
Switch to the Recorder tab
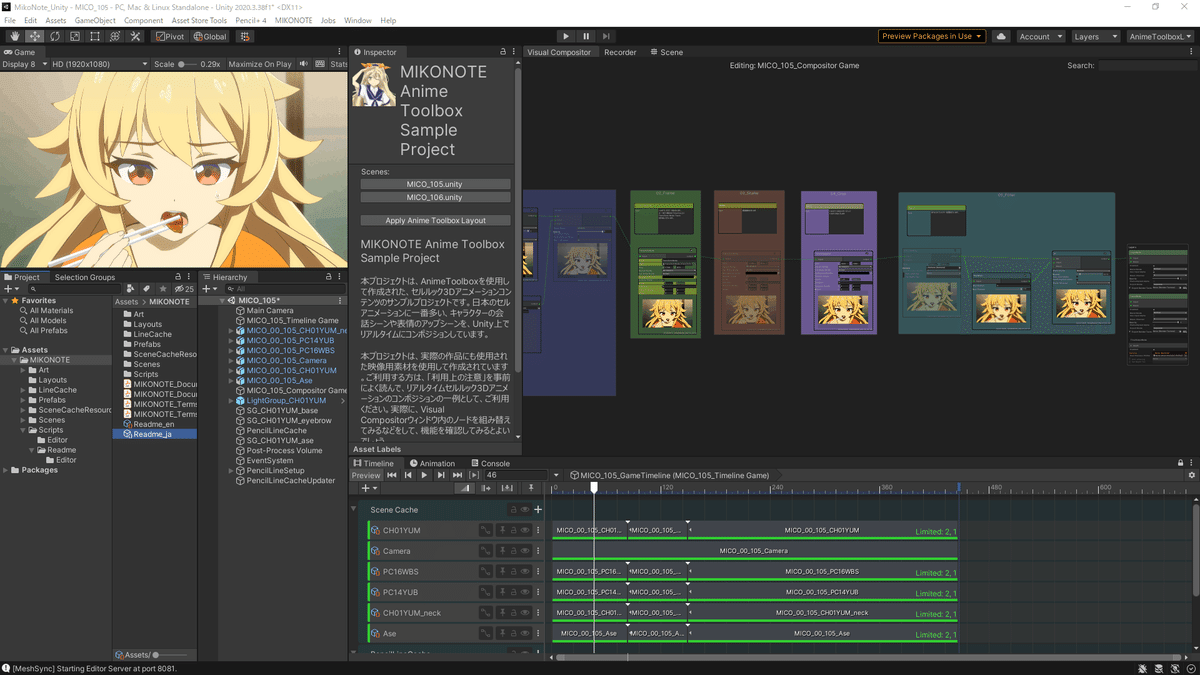coord(620,52)
